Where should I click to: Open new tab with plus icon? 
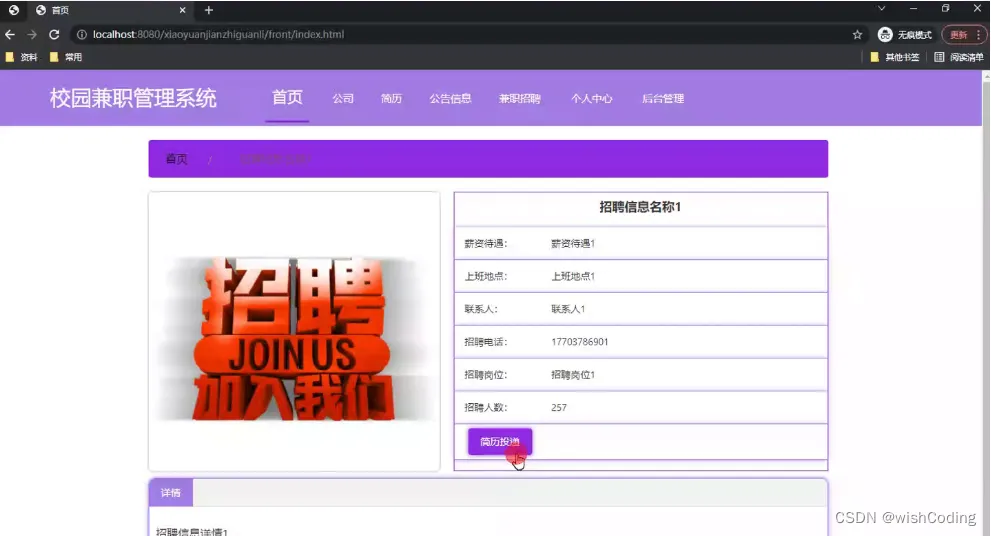209,10
